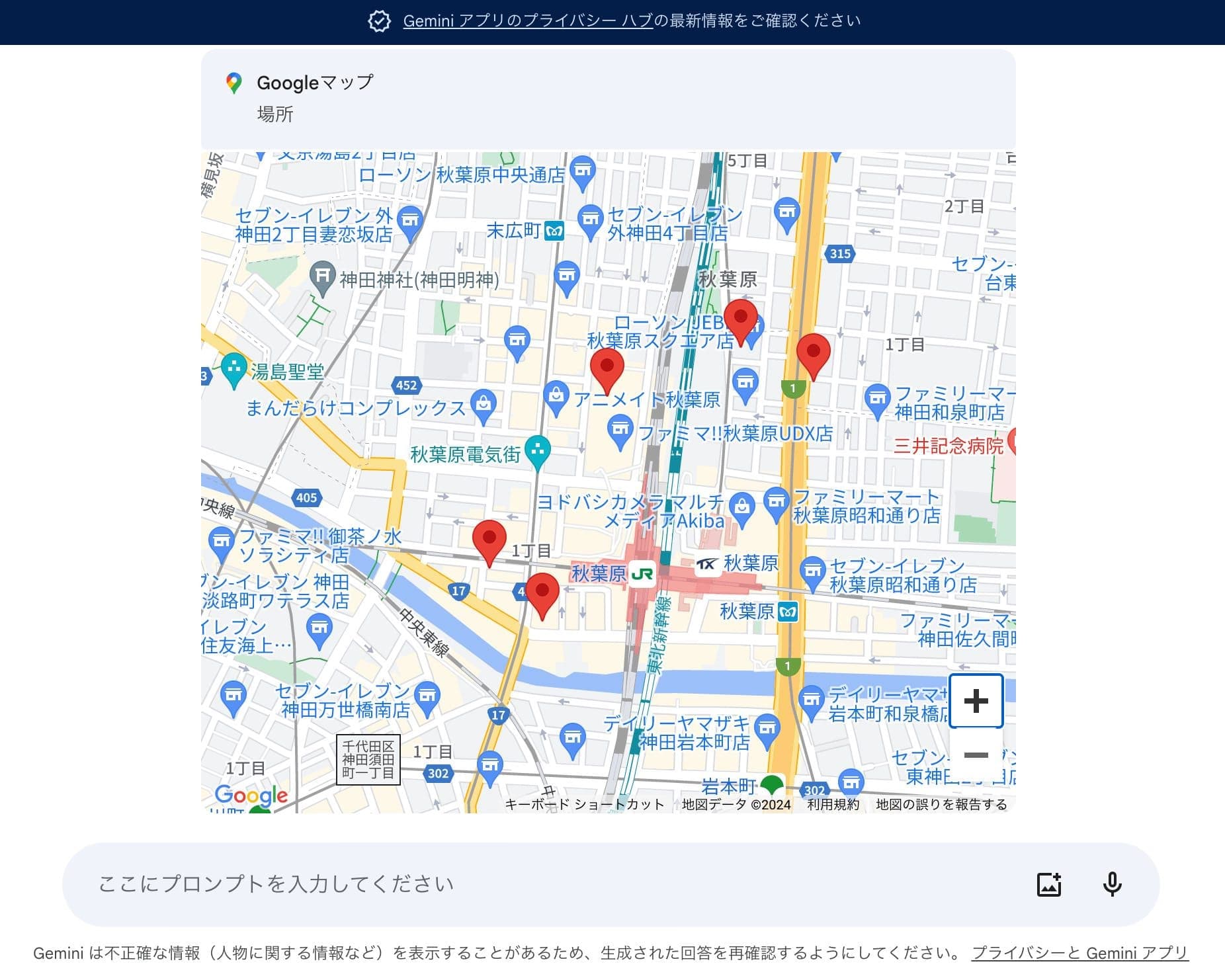The height and width of the screenshot is (980, 1225).
Task: Zoom out the map with minus button
Action: [x=976, y=755]
